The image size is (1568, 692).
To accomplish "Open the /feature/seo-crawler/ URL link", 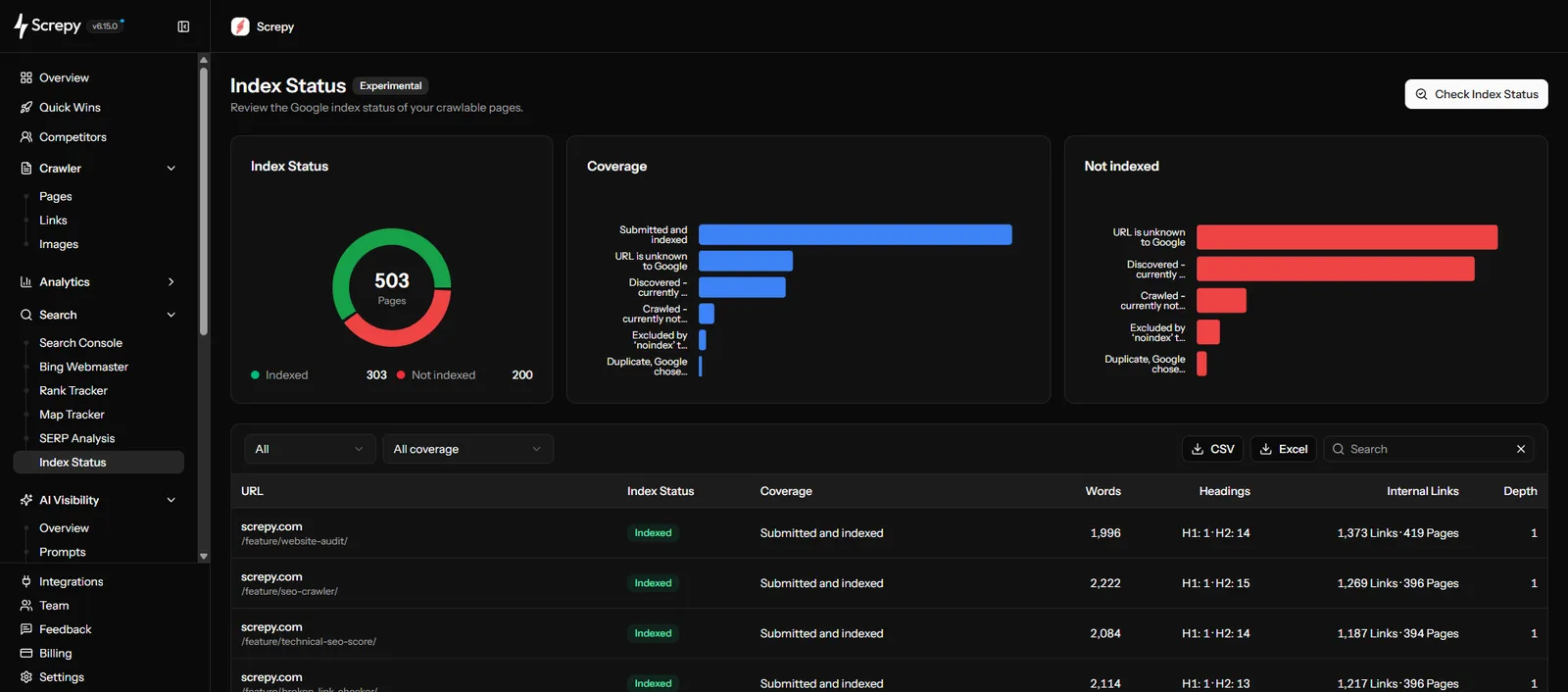I will pyautogui.click(x=289, y=591).
